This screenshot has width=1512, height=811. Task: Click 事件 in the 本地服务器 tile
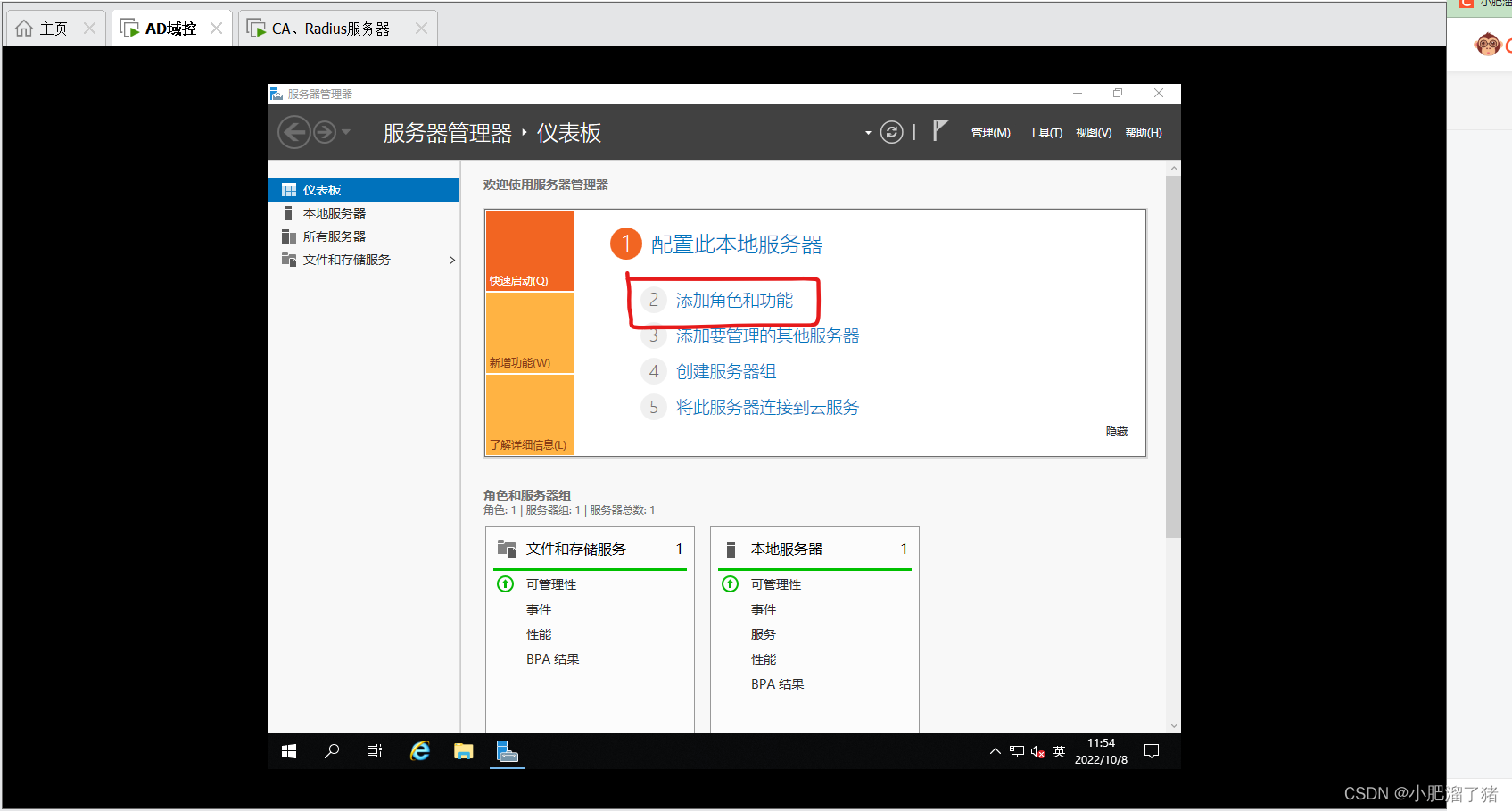click(764, 609)
